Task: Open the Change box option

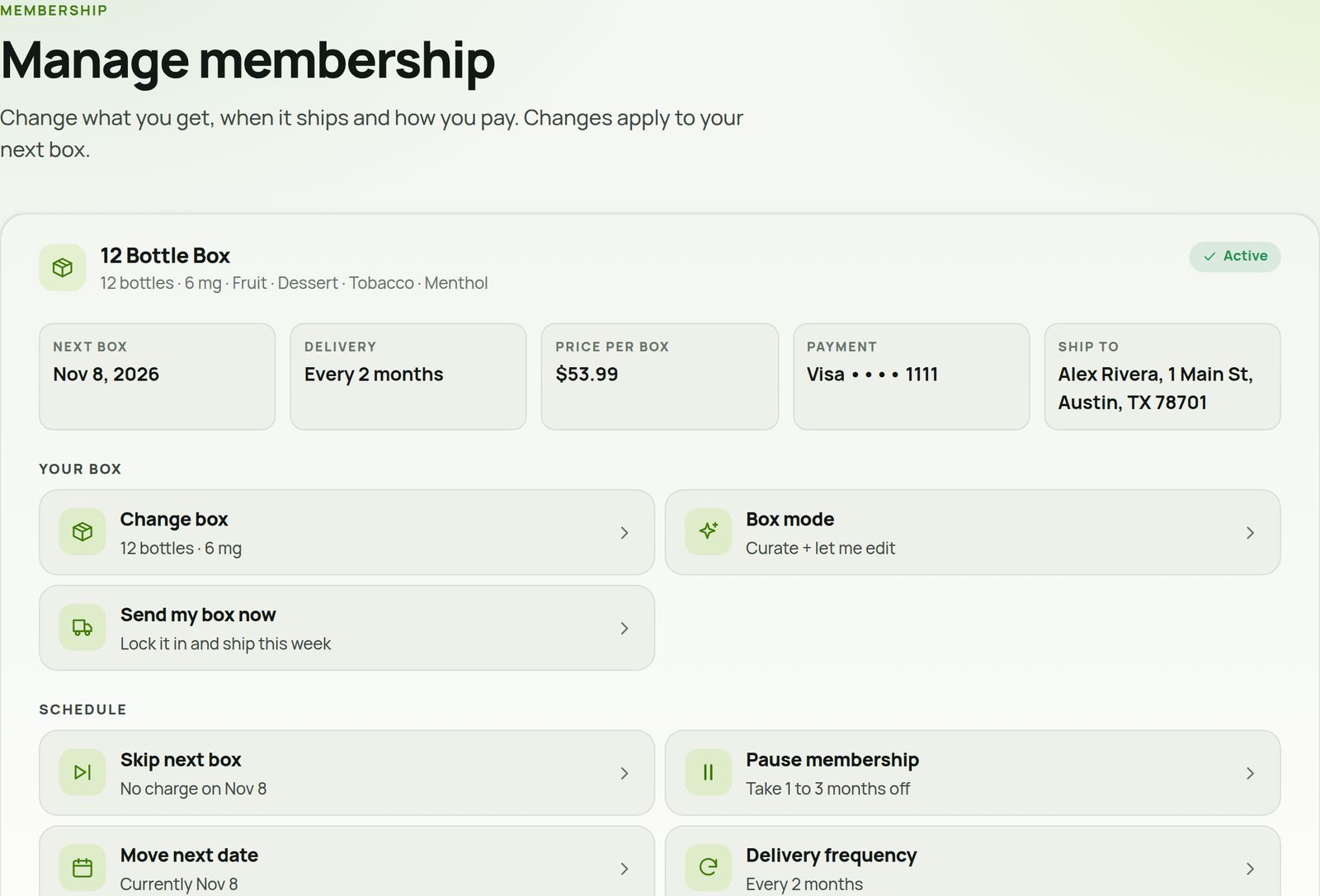Action: coord(346,532)
